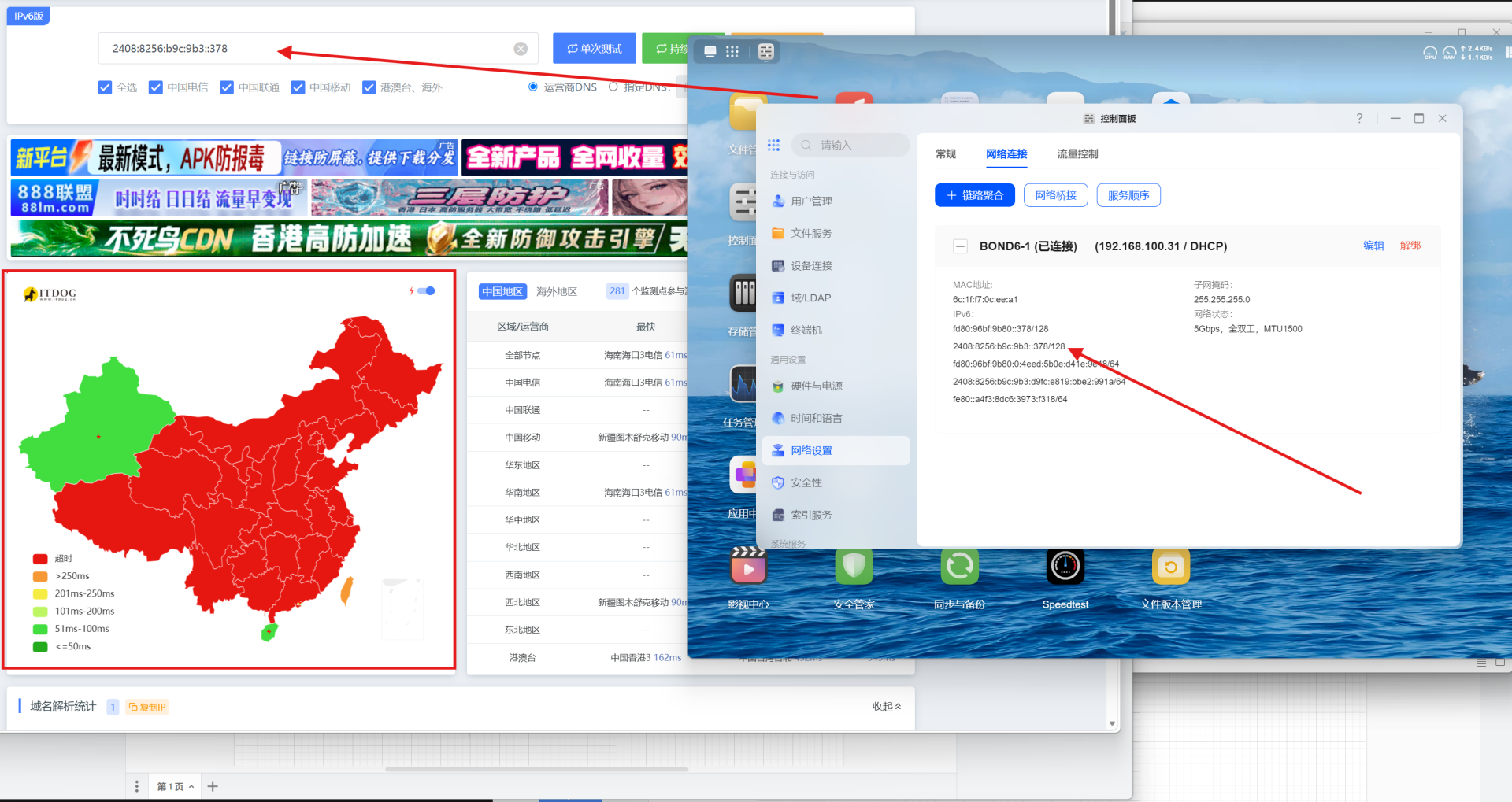Open the control panel help question mark
This screenshot has height=802, width=1512.
[x=1359, y=119]
